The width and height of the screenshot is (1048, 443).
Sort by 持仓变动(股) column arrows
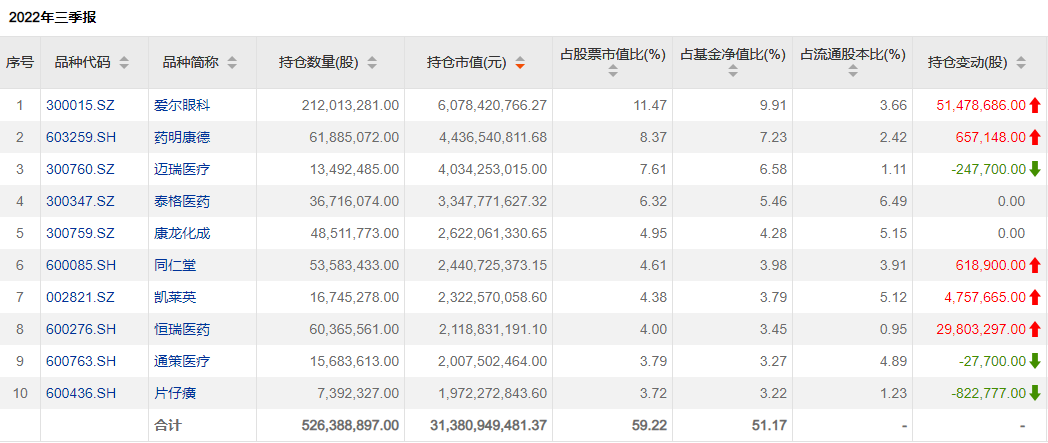coord(1020,63)
